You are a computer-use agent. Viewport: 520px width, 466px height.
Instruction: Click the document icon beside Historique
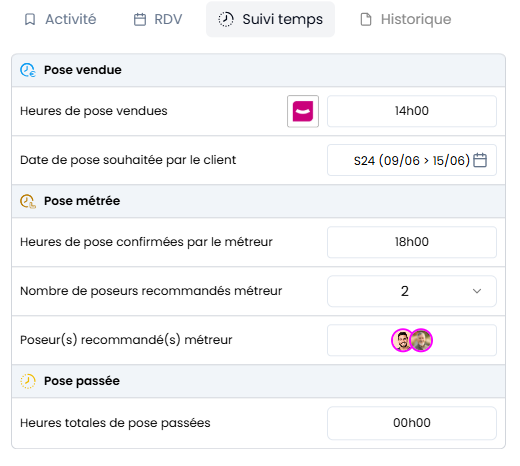[x=366, y=19]
